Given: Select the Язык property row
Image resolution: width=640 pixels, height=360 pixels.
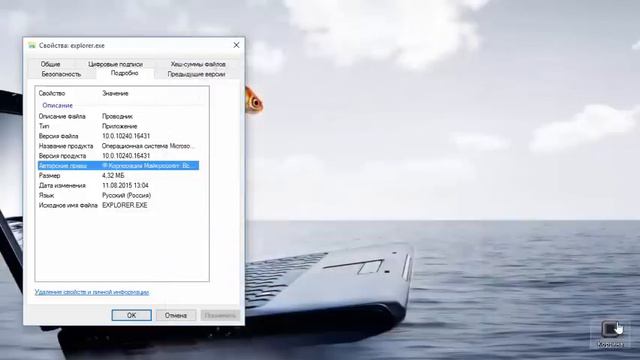Looking at the screenshot, I should click(x=118, y=195).
